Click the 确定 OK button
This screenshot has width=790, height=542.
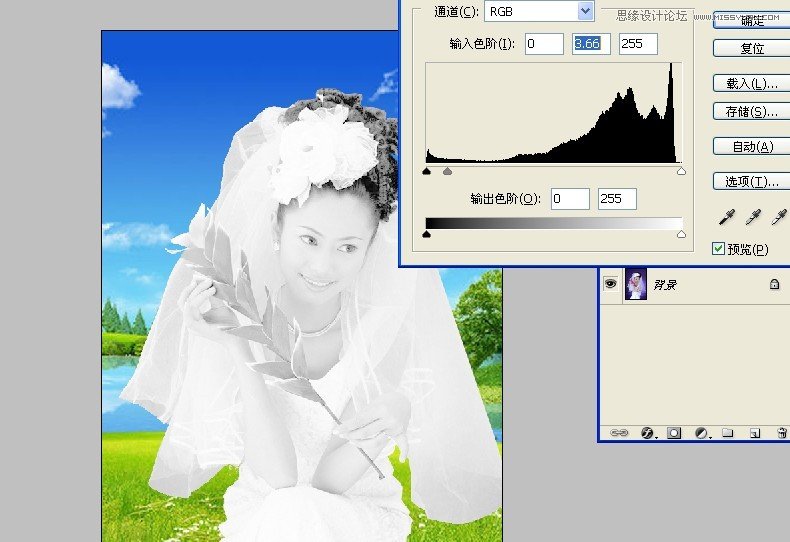pos(752,21)
